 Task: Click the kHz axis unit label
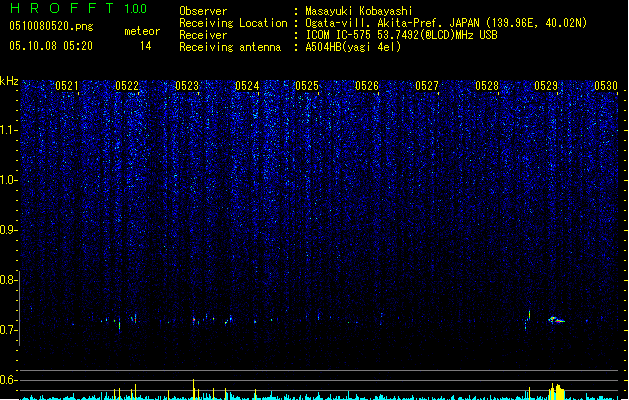[9, 81]
